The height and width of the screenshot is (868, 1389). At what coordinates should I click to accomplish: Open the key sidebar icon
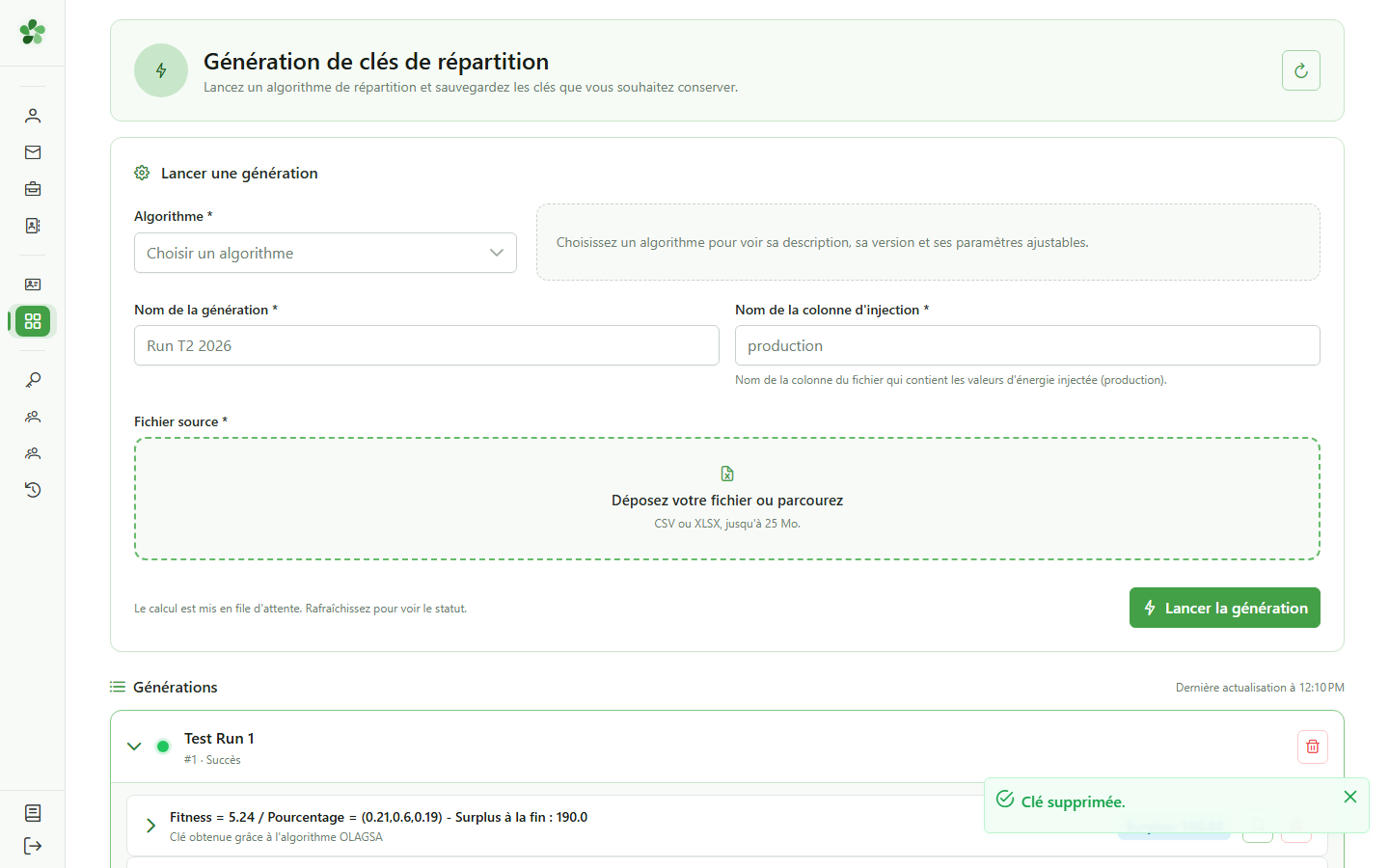tap(33, 380)
